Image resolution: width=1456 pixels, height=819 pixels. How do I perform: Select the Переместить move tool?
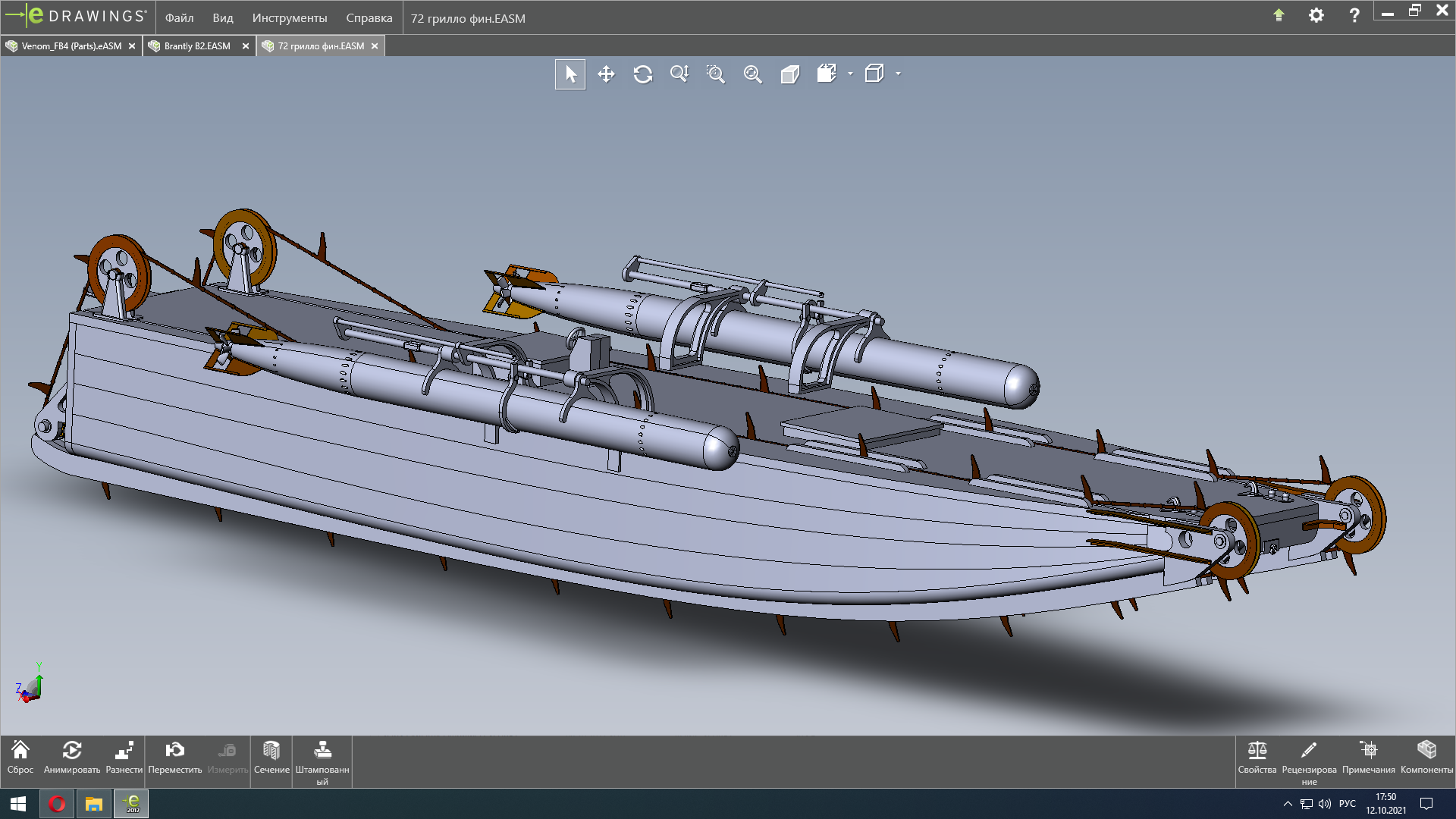[x=175, y=758]
